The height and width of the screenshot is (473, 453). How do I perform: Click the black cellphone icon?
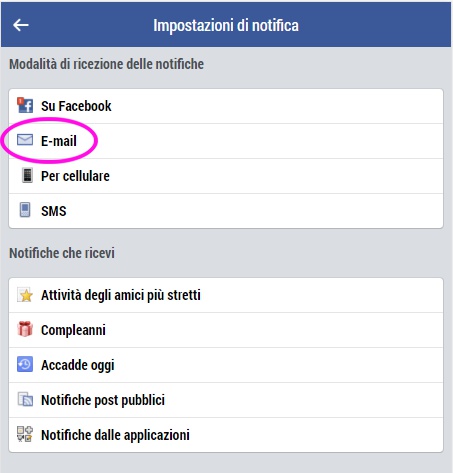tap(27, 176)
